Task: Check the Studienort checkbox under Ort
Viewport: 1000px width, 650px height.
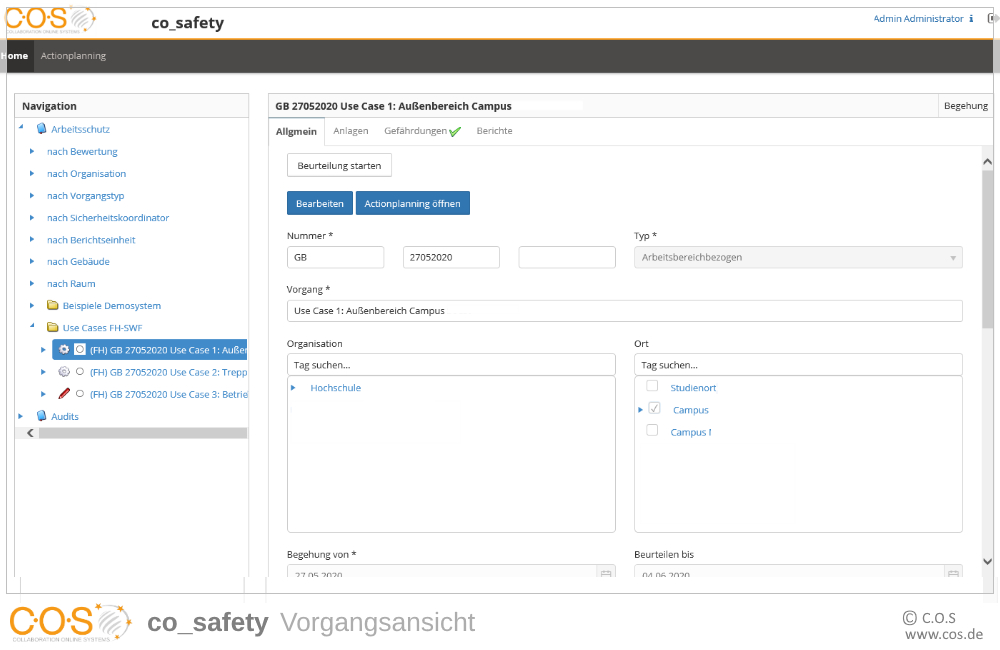Action: 653,387
